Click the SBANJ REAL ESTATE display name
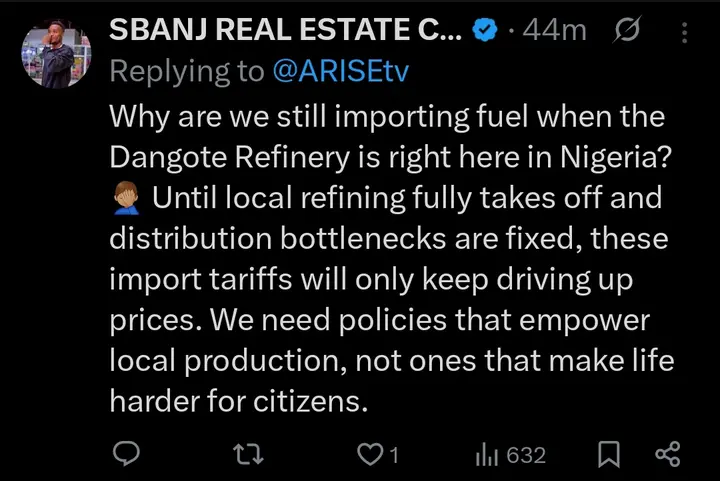This screenshot has width=720, height=481. tap(286, 31)
